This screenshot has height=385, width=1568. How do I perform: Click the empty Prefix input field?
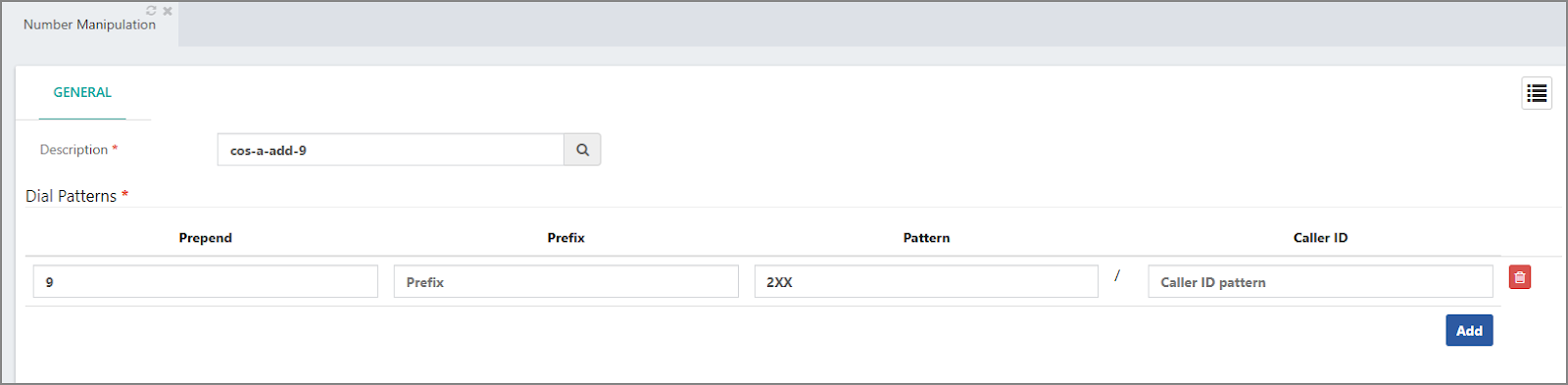[x=566, y=281]
